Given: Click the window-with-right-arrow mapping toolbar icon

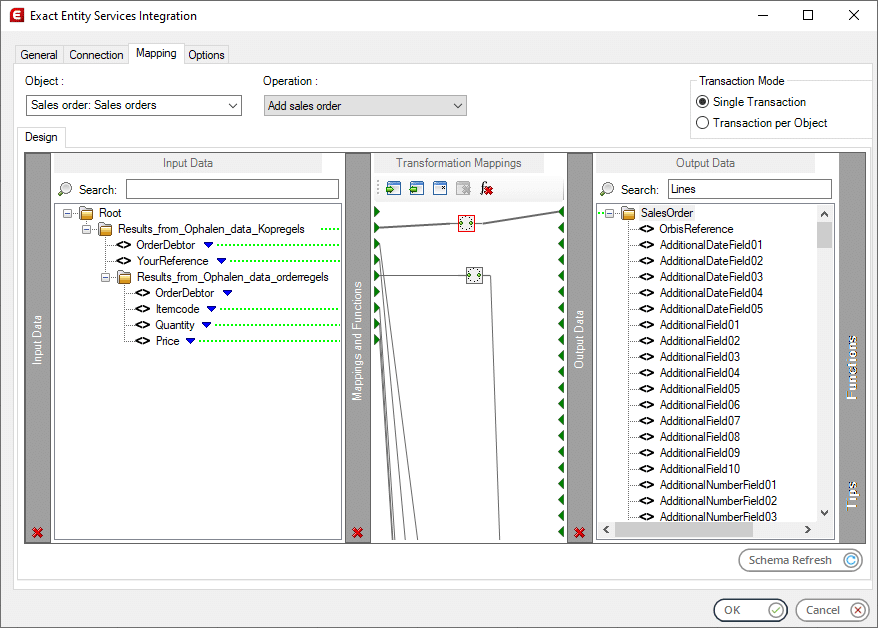Looking at the screenshot, I should click(x=394, y=189).
